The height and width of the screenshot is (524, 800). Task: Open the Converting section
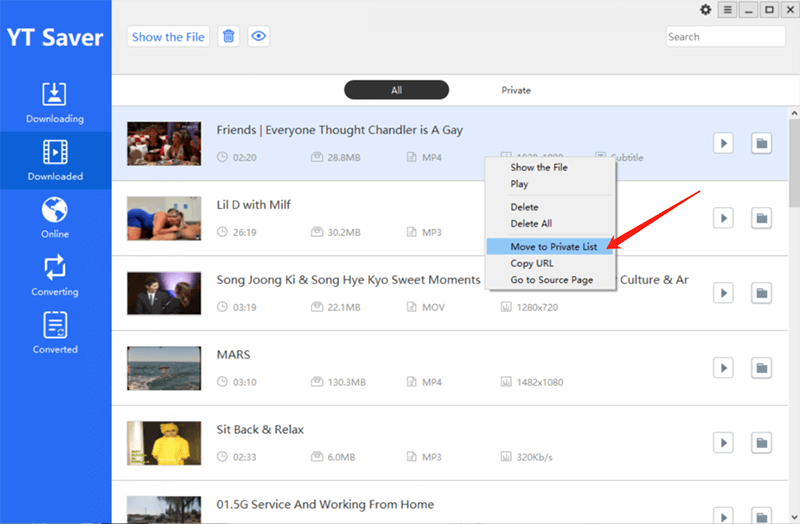point(55,275)
